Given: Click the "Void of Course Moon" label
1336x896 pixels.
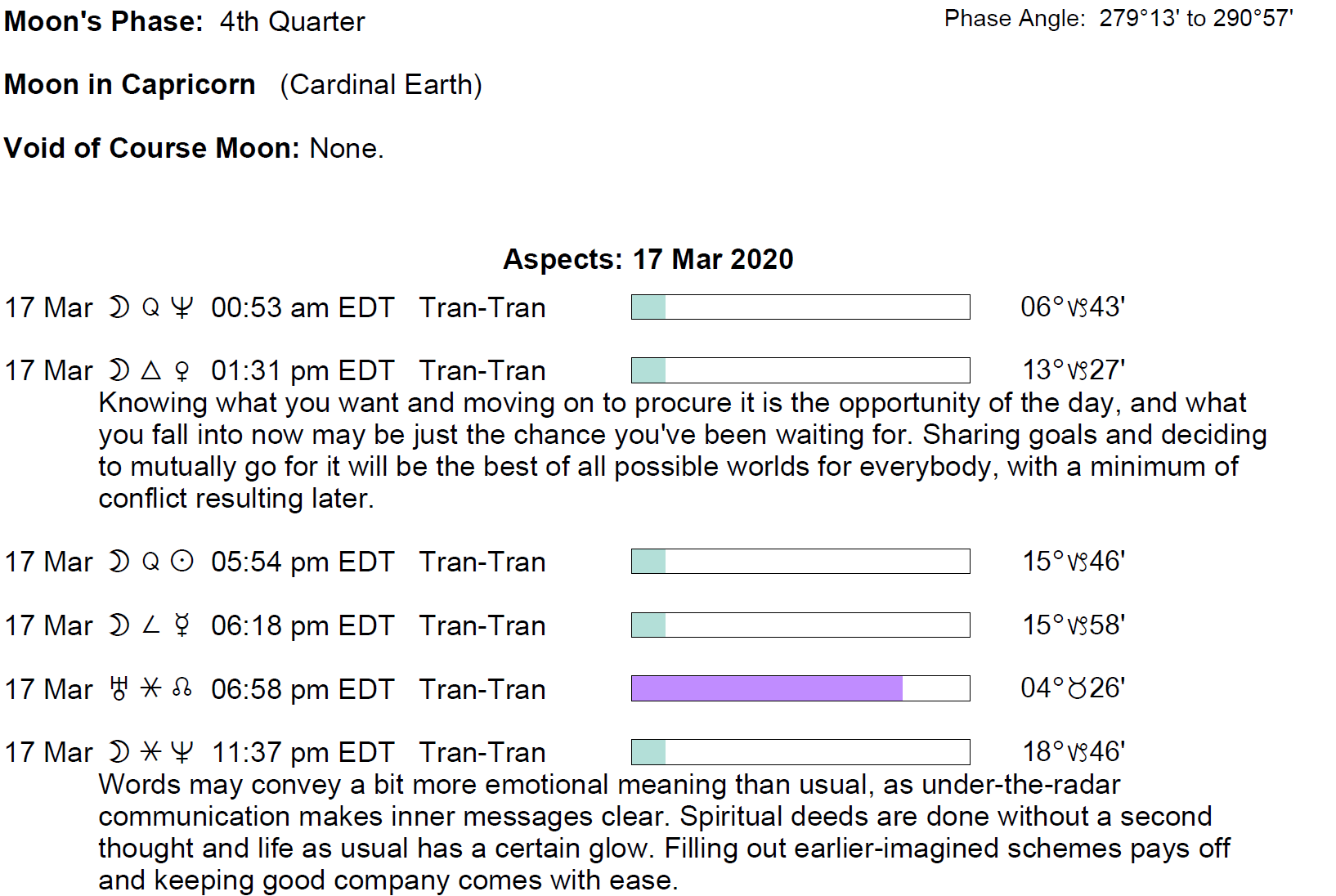Looking at the screenshot, I should click(152, 148).
